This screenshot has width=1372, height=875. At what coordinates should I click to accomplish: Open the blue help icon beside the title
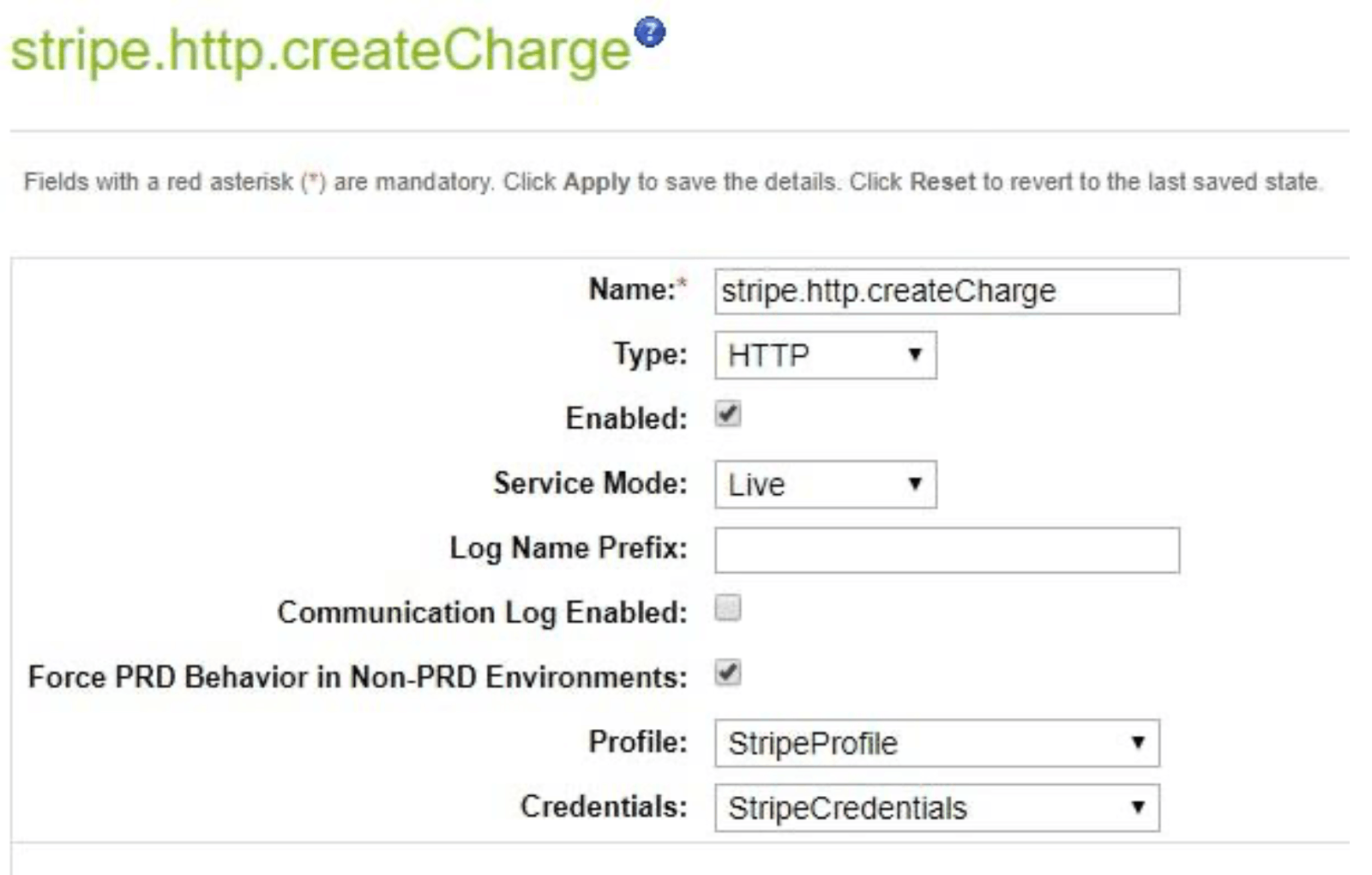pos(650,33)
